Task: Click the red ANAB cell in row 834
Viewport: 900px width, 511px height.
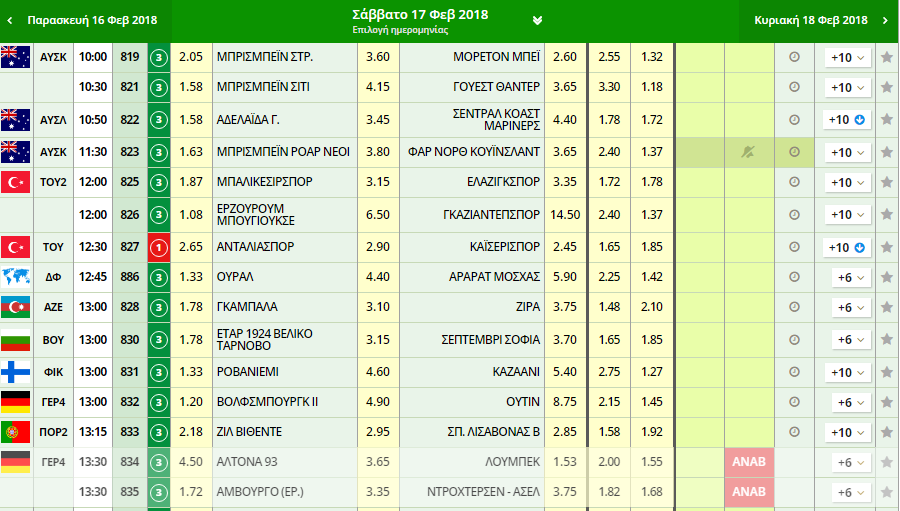Action: click(748, 462)
